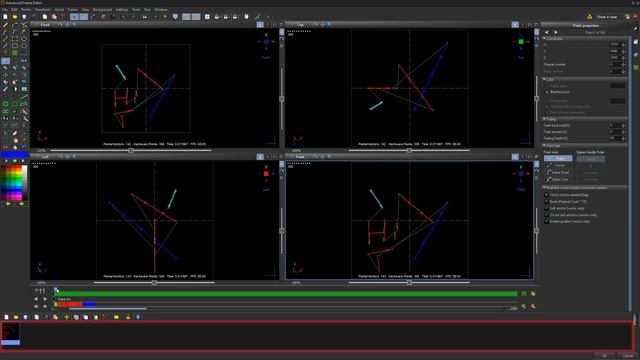Pick a color from the left color palette
The image size is (640, 360).
[14, 183]
